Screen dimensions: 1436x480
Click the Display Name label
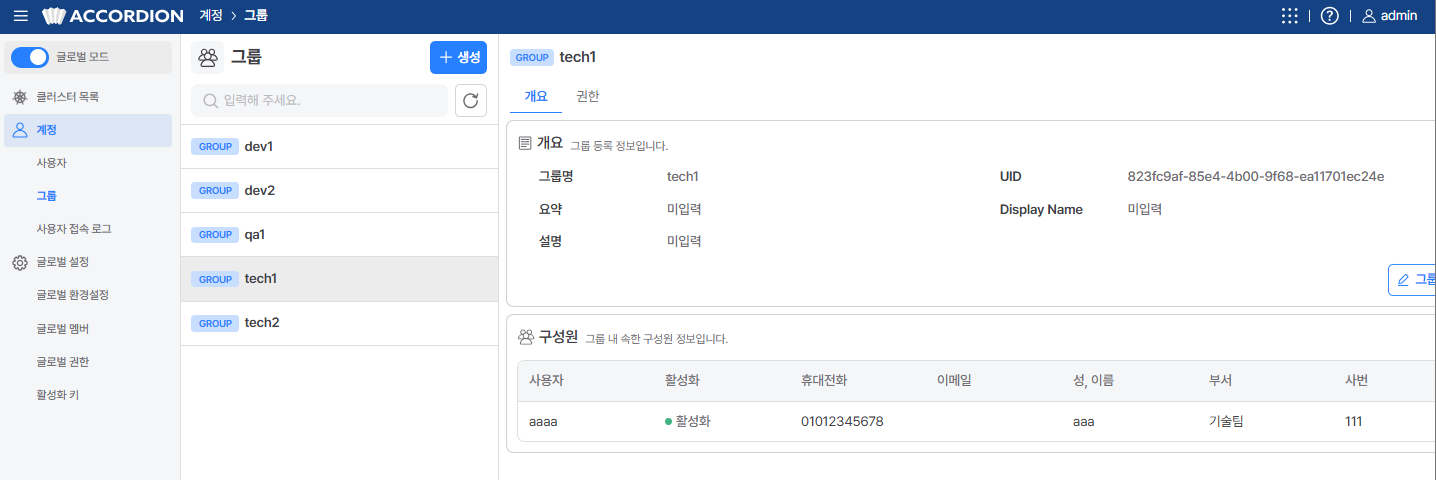tap(1041, 210)
